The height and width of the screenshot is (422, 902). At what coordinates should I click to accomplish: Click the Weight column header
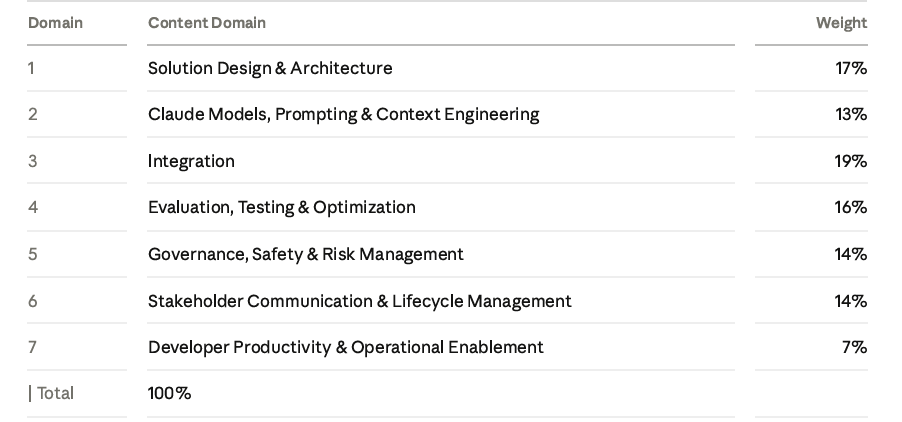[x=841, y=23]
